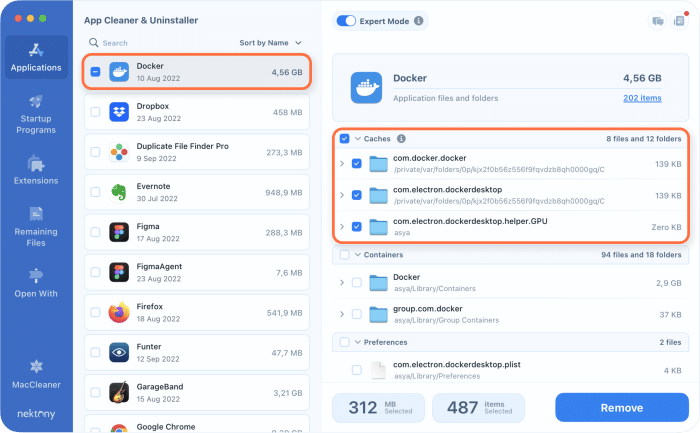
Task: Open the Sort by Name dropdown
Action: pos(271,43)
